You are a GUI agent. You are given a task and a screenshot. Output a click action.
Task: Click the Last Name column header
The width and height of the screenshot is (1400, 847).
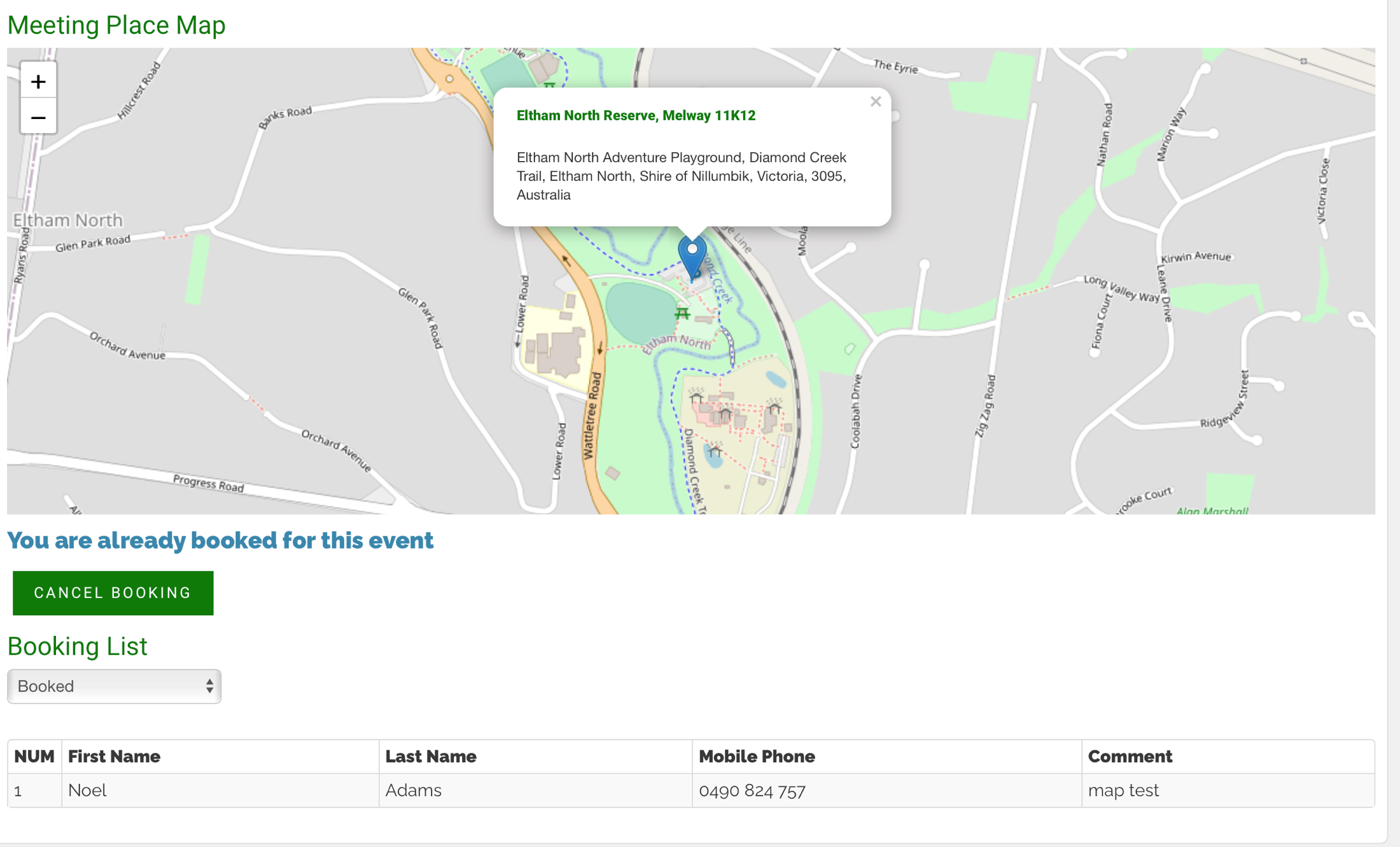[x=430, y=756]
